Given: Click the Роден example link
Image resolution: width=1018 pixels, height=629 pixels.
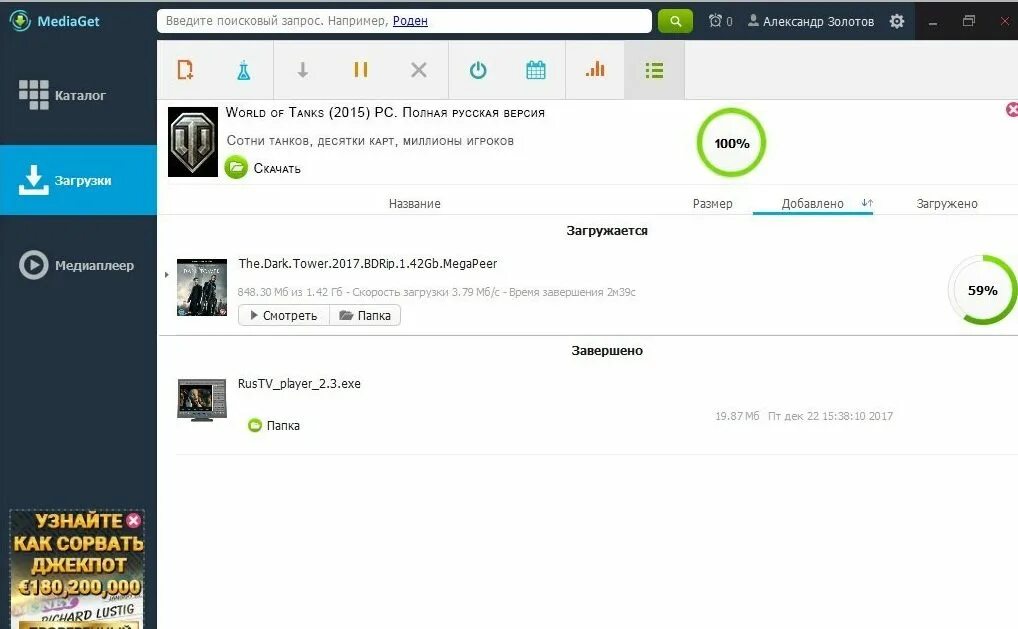Looking at the screenshot, I should [410, 21].
